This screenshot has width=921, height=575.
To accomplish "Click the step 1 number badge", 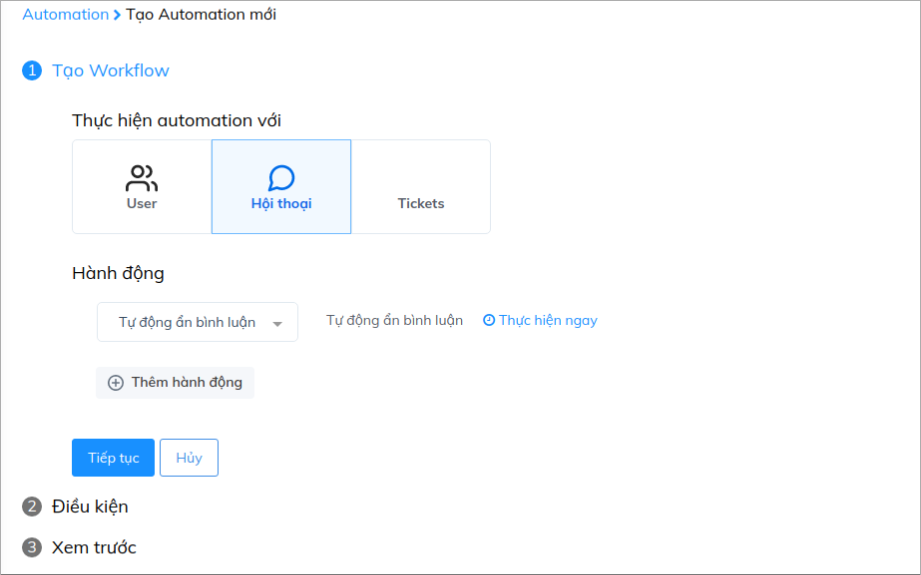I will [x=32, y=70].
